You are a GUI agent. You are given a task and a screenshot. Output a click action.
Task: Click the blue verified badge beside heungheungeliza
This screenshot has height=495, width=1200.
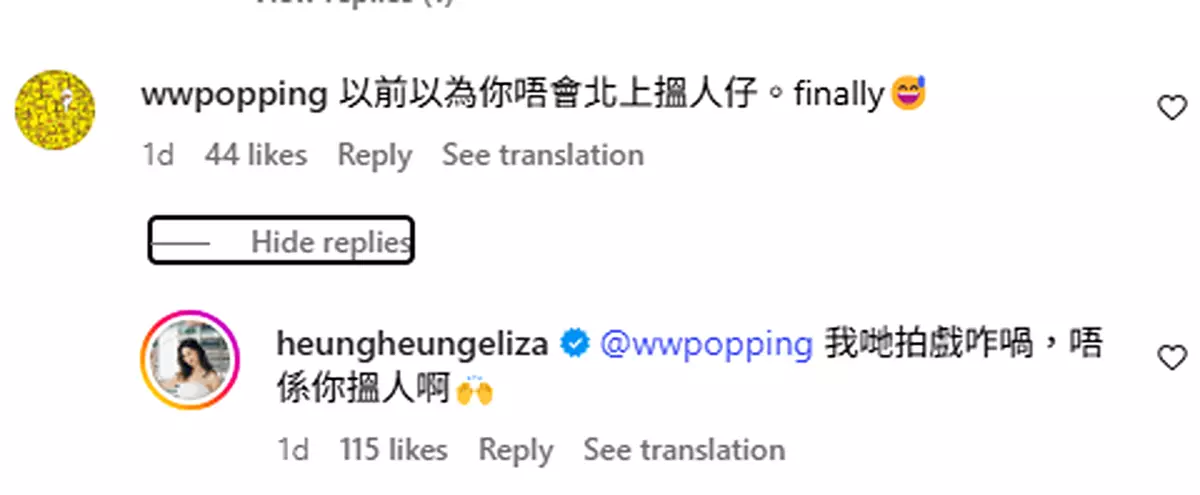(574, 344)
